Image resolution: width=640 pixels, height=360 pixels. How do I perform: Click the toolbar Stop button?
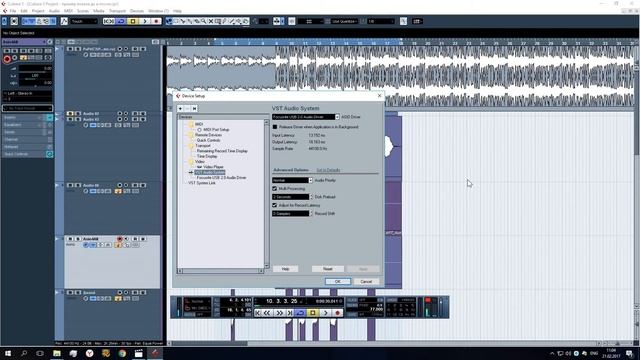133,21
